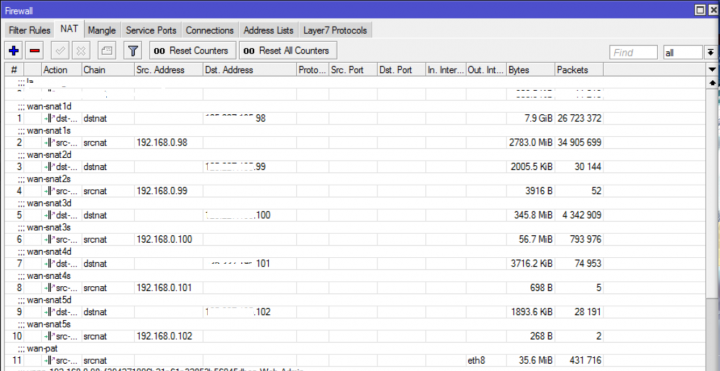Open the 'all' chain dropdown
Image resolution: width=720 pixels, height=371 pixels.
pos(683,53)
